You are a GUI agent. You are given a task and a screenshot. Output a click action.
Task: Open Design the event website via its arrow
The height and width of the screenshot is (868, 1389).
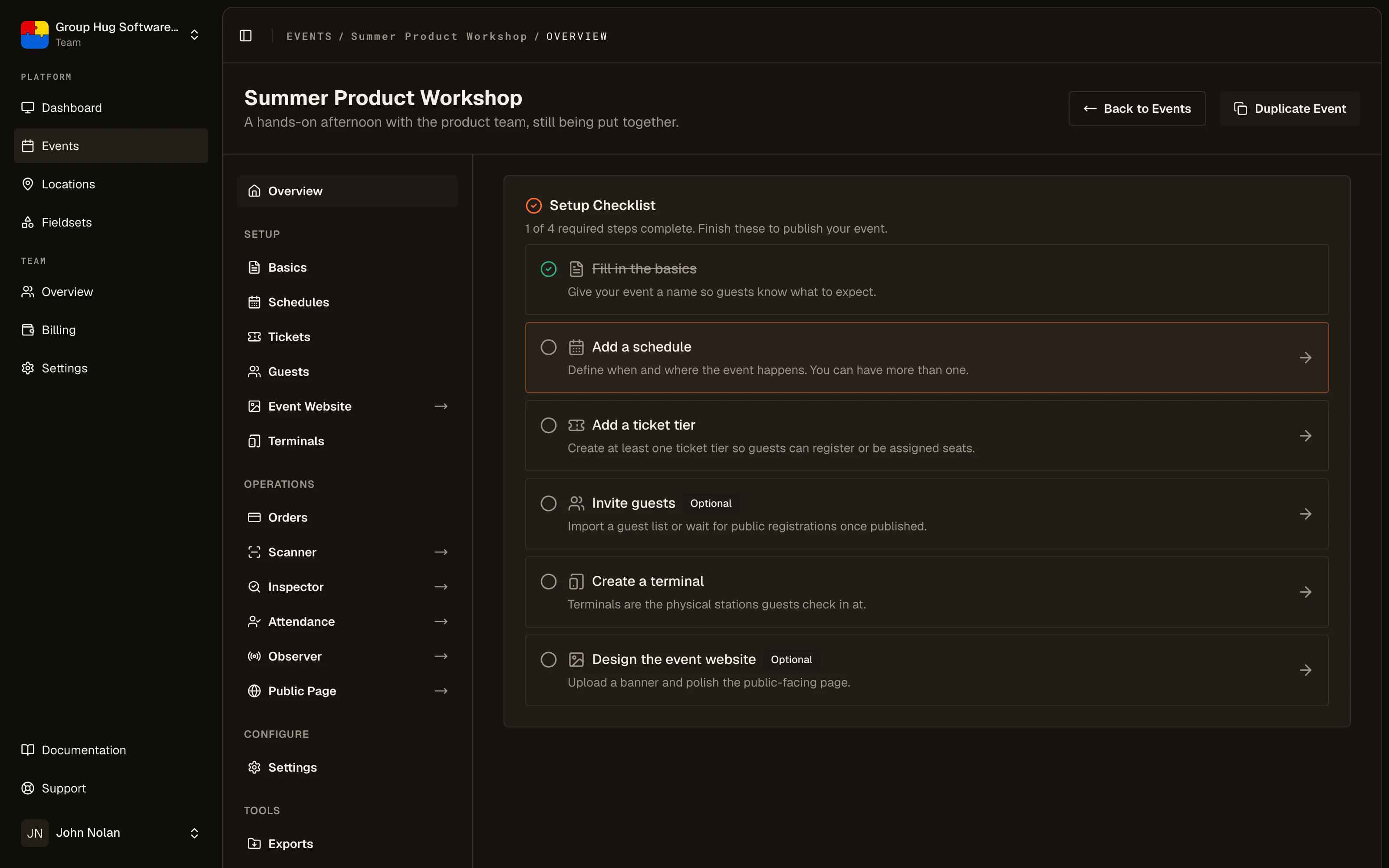(1306, 670)
